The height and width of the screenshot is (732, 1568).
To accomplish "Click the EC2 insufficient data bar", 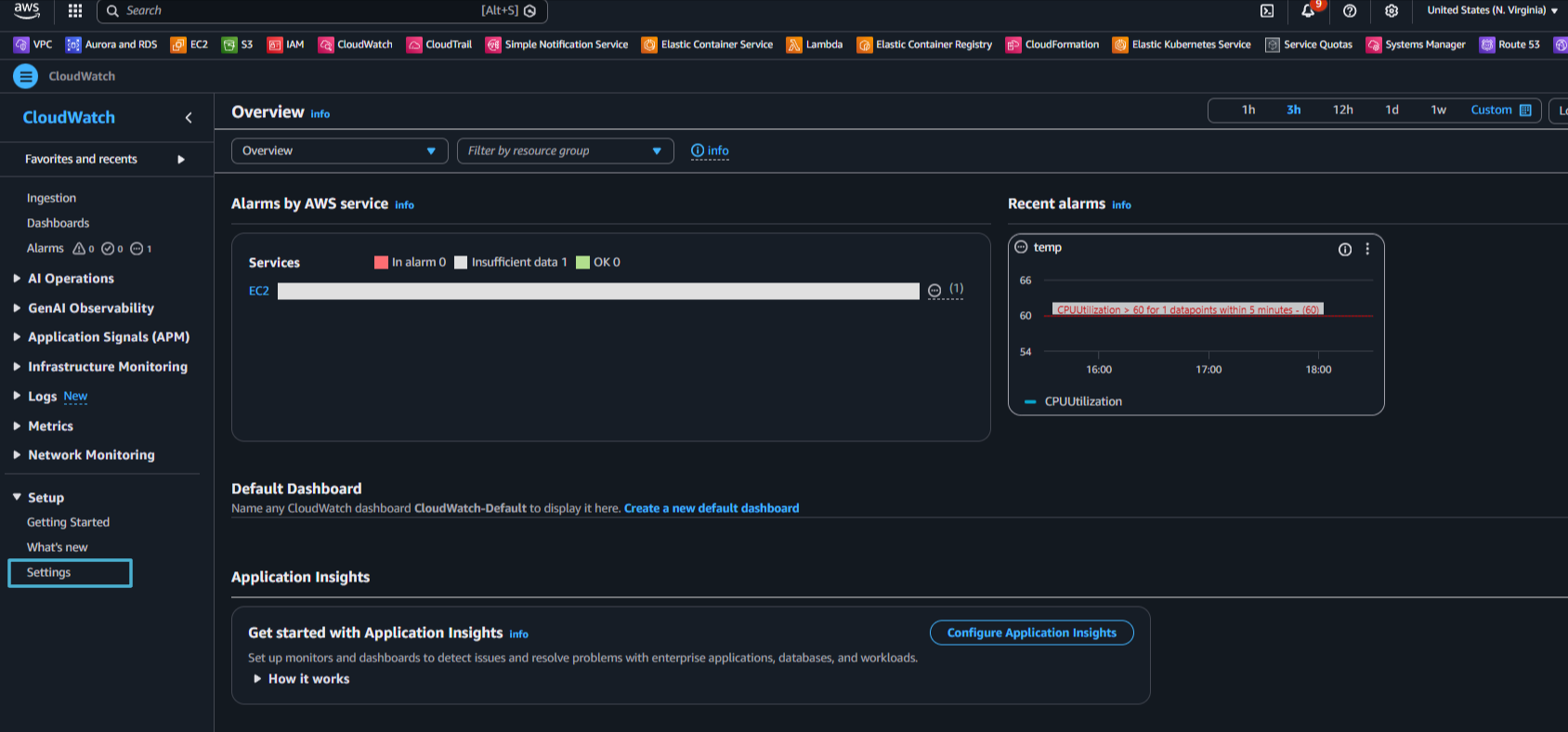I will pyautogui.click(x=597, y=292).
